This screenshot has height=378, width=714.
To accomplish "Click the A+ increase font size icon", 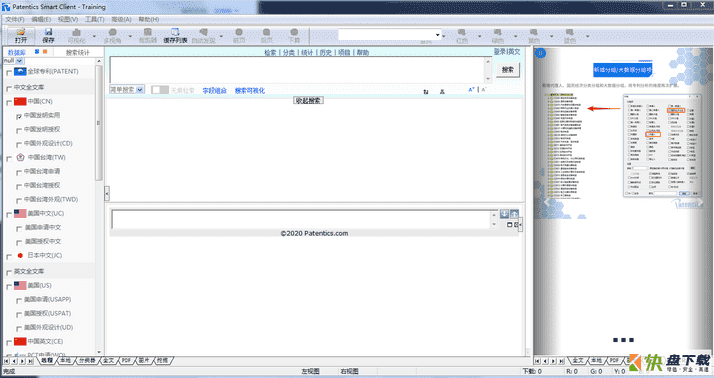I will pos(471,90).
